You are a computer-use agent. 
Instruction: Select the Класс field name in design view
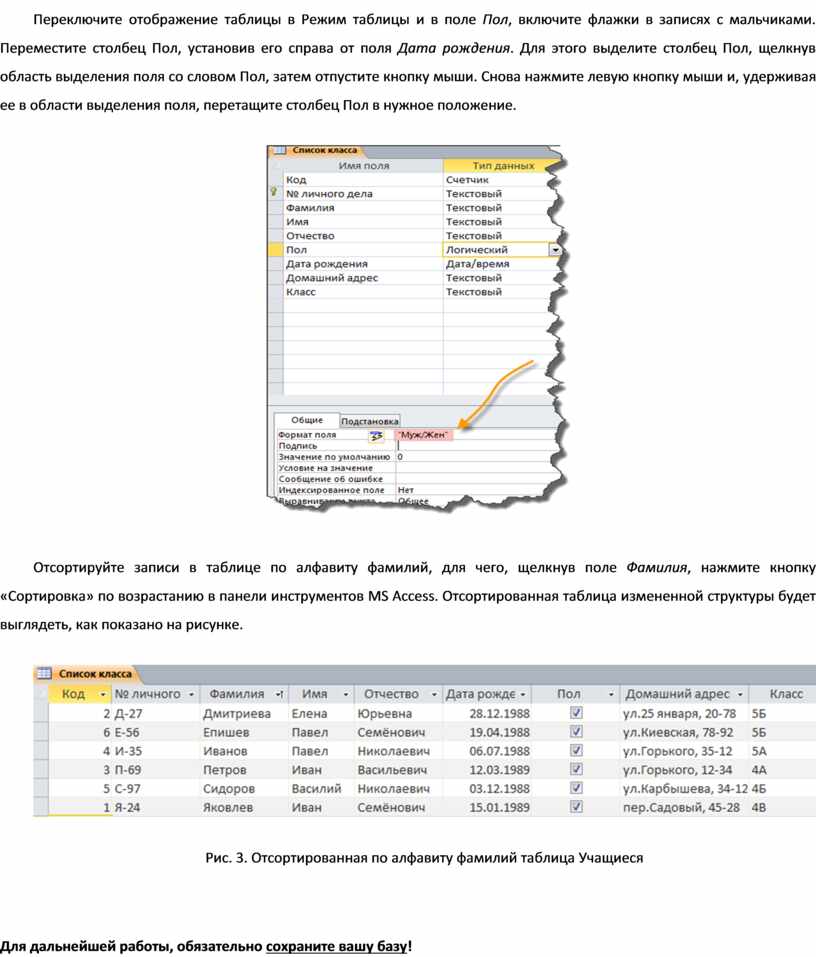coord(301,292)
